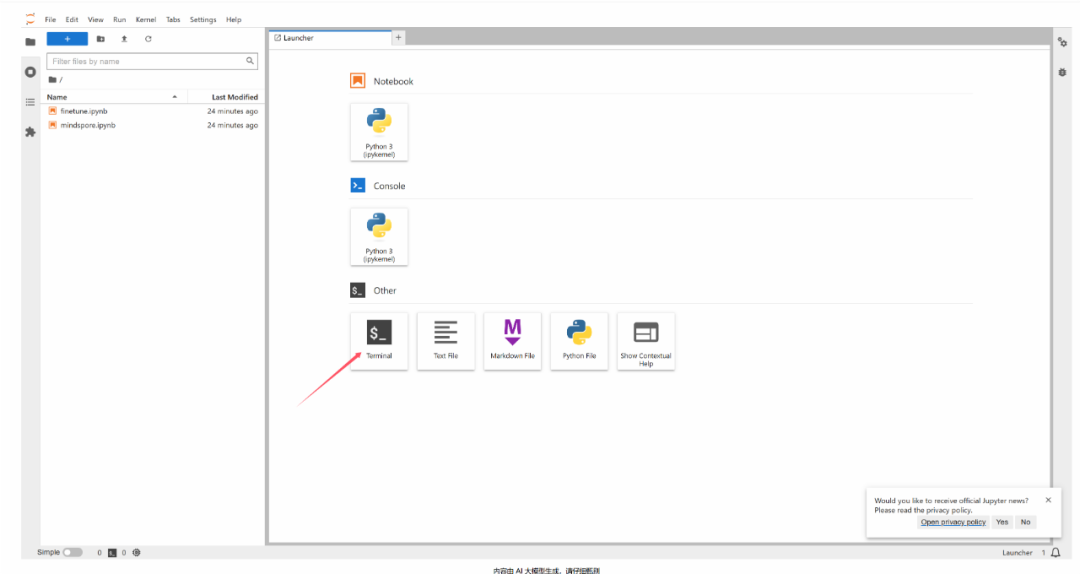1080x574 pixels.
Task: Open the Edit menu
Action: pyautogui.click(x=72, y=20)
